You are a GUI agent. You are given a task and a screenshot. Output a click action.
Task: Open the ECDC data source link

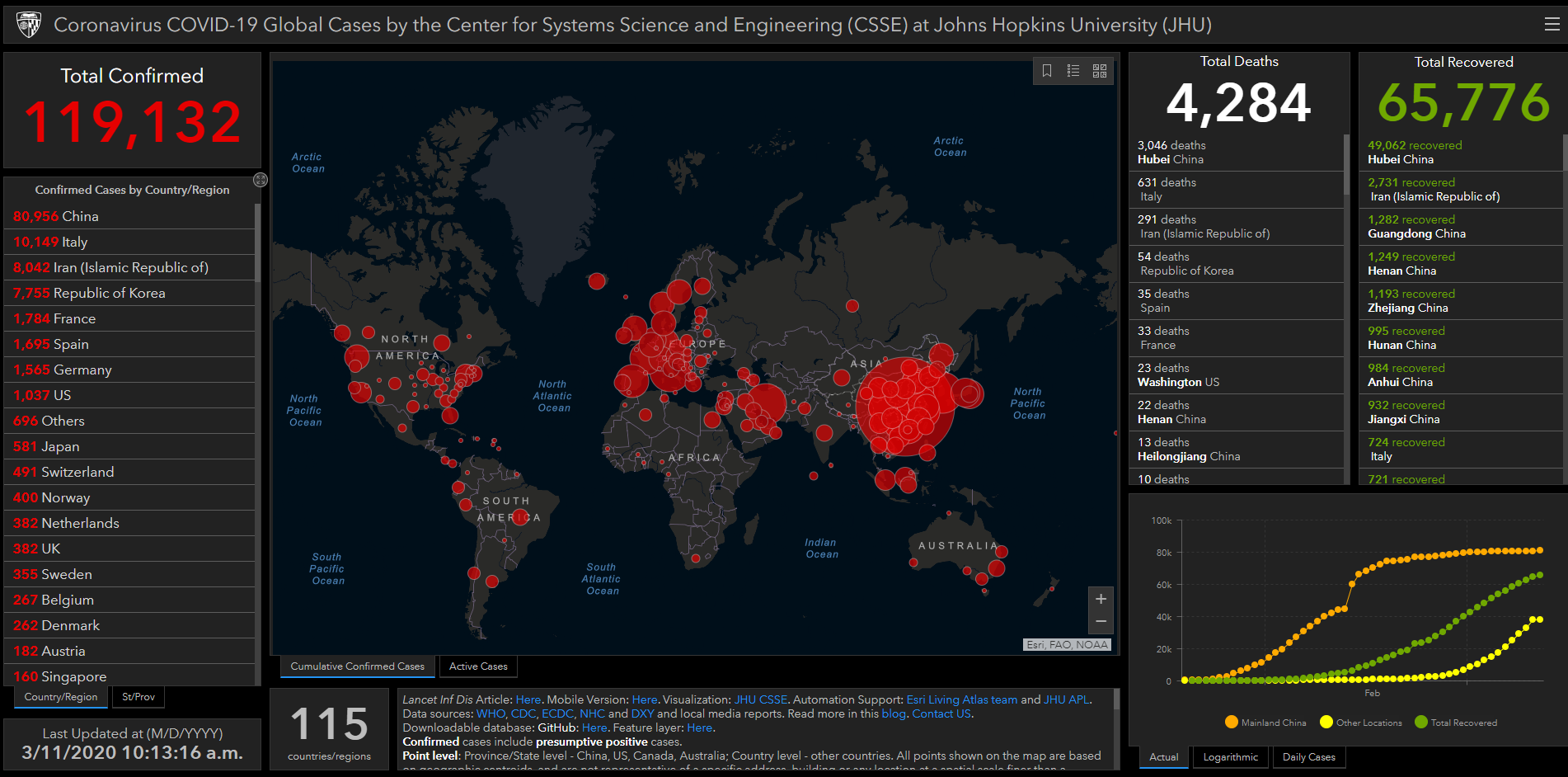click(557, 713)
